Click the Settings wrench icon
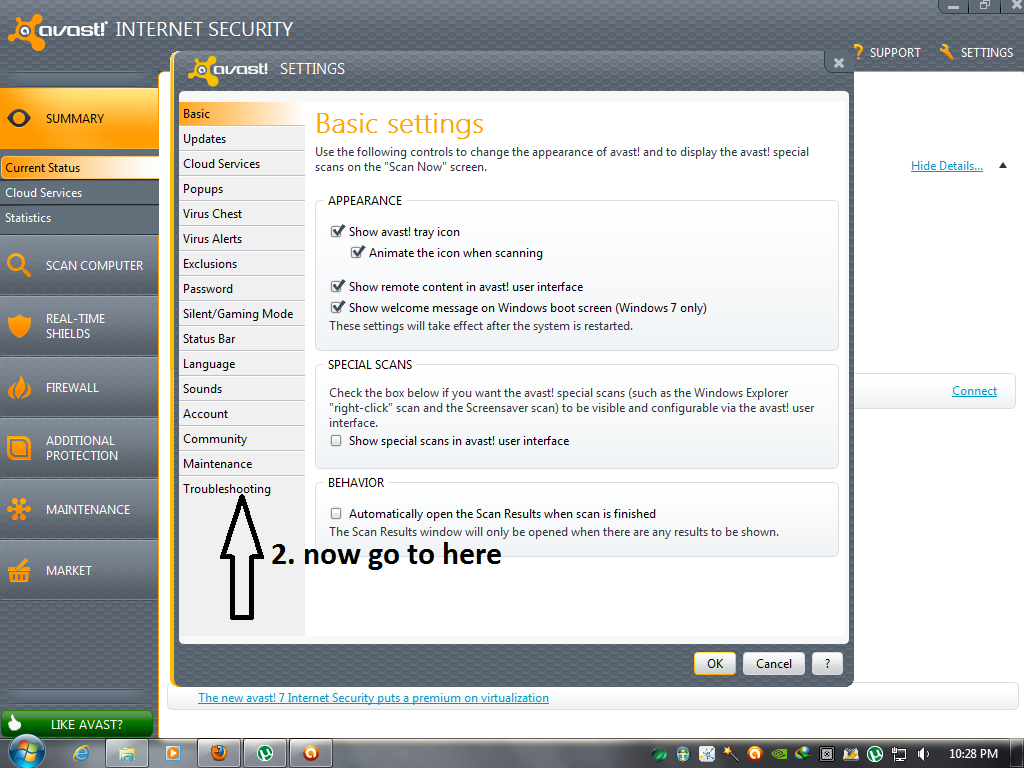1024x768 pixels. [946, 52]
